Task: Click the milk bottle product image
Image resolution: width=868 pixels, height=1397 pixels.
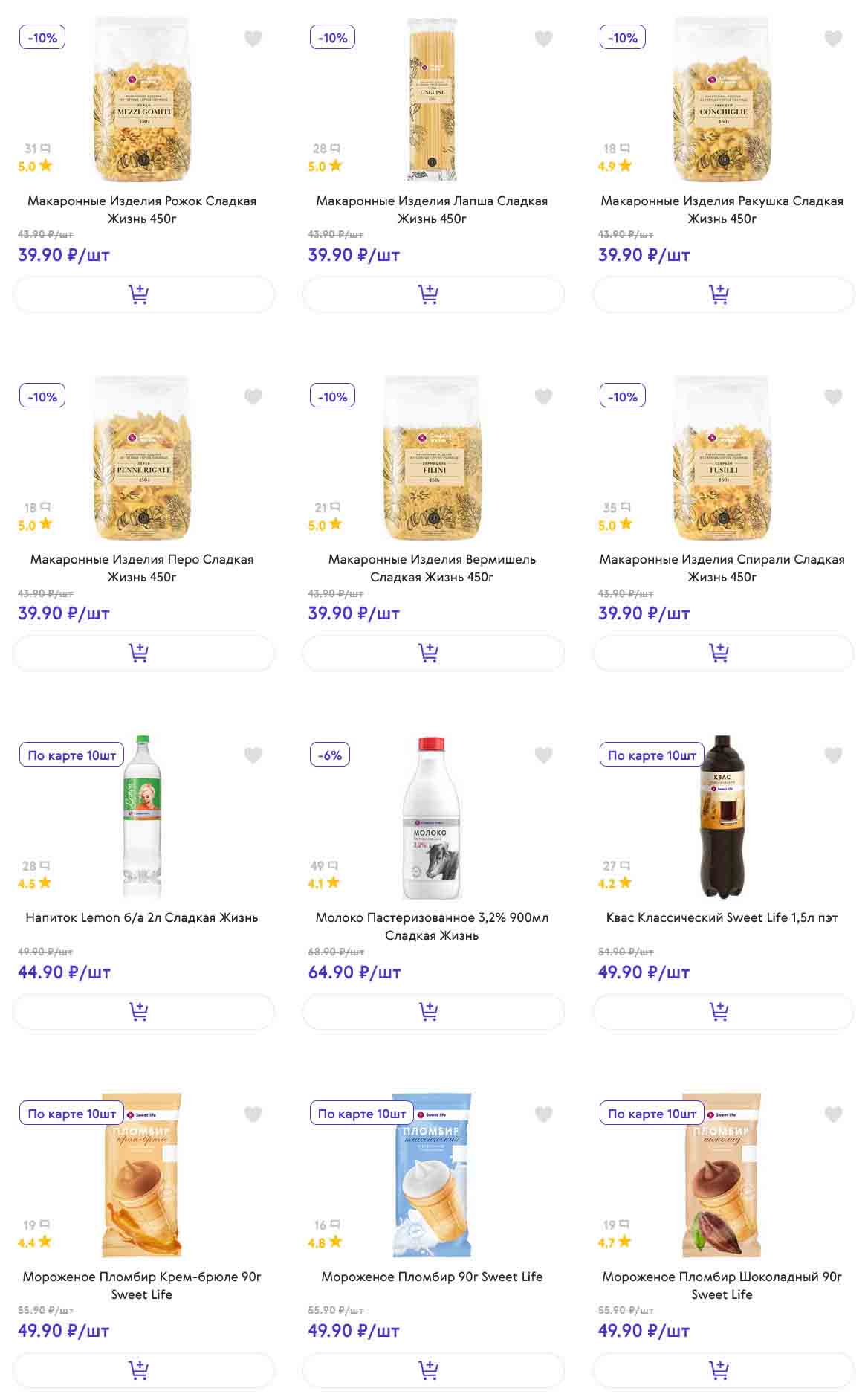Action: 432,818
